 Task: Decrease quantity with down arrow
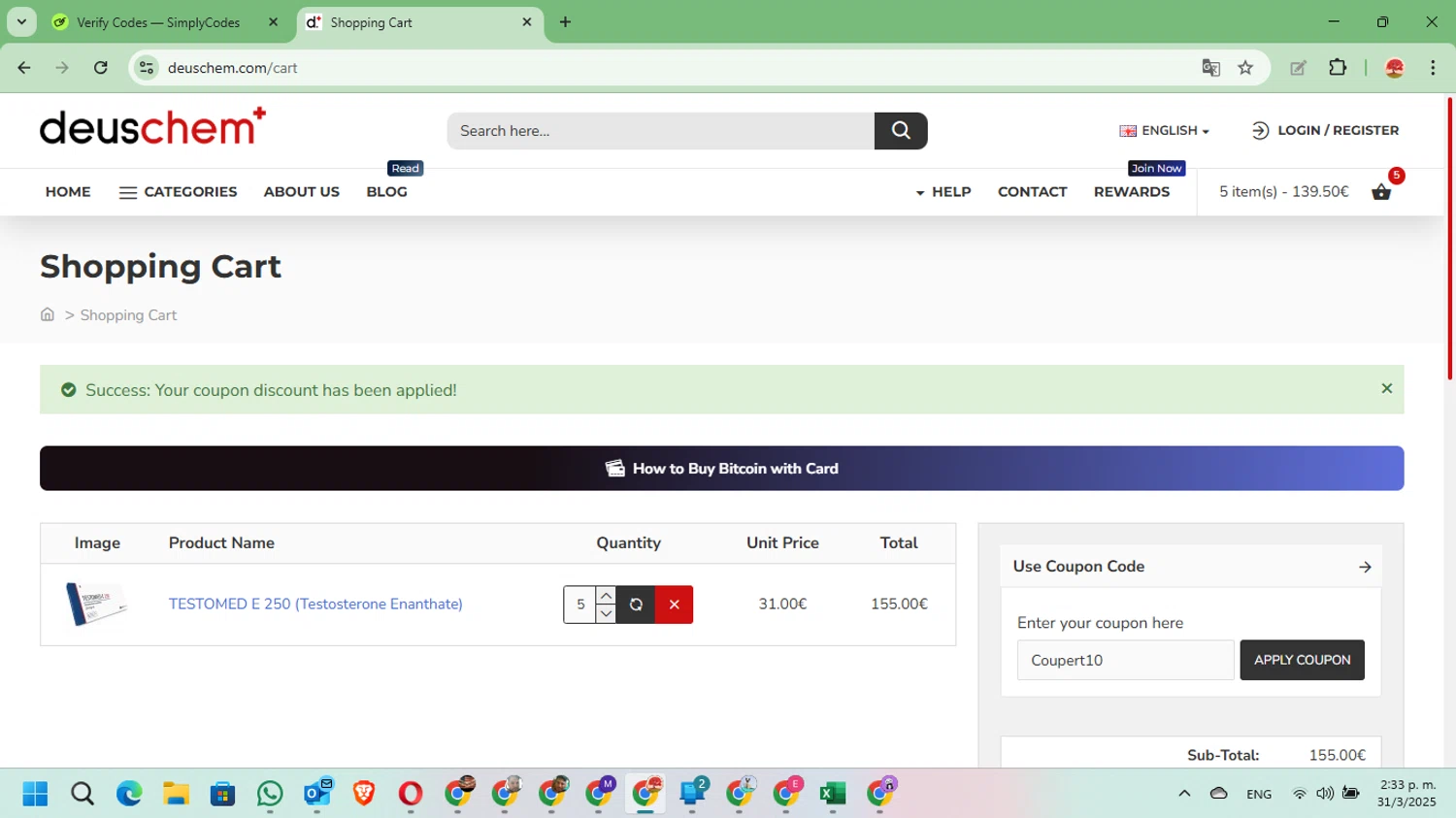point(606,613)
